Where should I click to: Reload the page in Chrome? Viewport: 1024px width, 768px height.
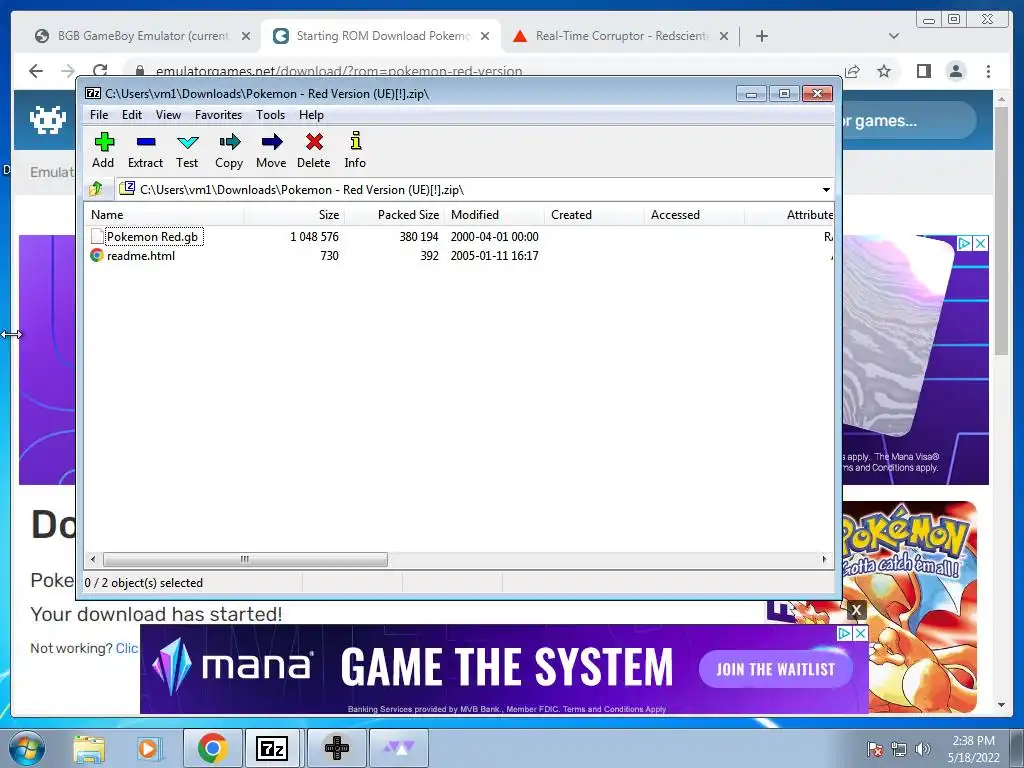(100, 71)
